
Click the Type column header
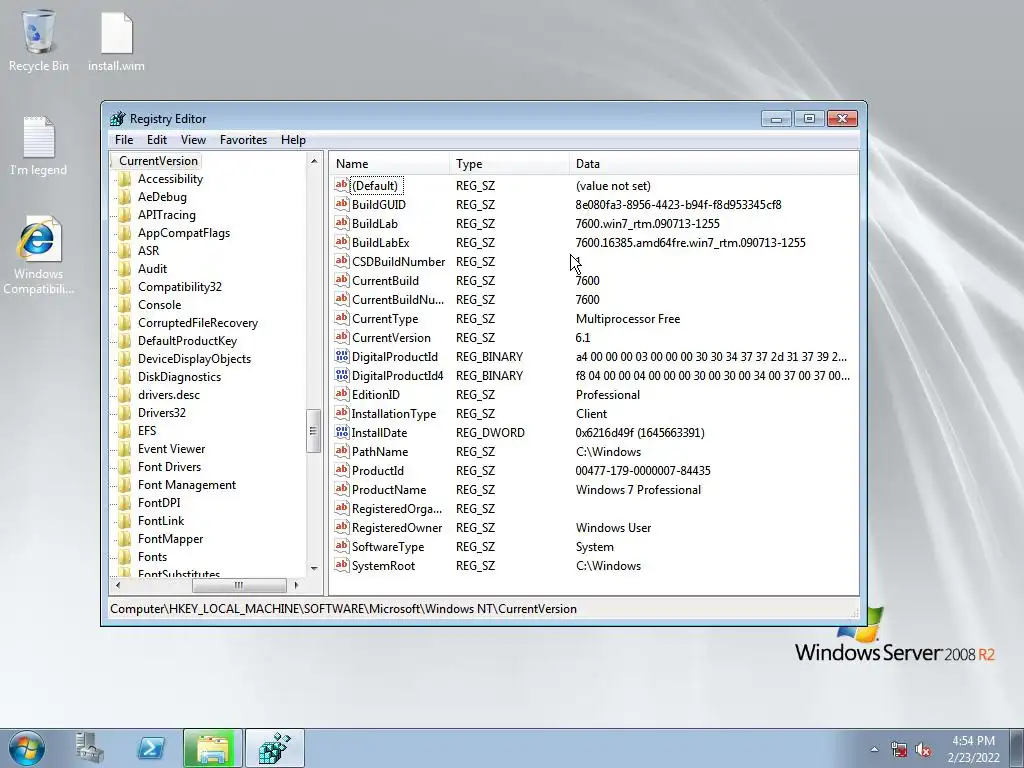(509, 164)
